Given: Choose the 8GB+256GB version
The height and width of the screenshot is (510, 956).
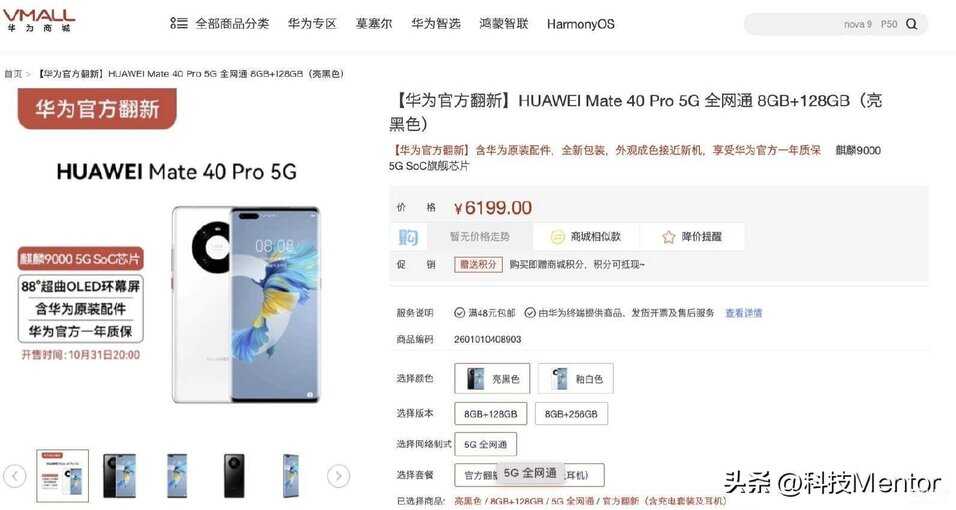Looking at the screenshot, I should tap(571, 414).
